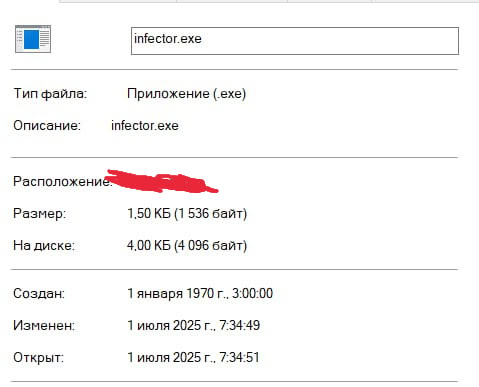Click the modified time 7:34:49 value
This screenshot has width=479, height=387.
click(239, 326)
